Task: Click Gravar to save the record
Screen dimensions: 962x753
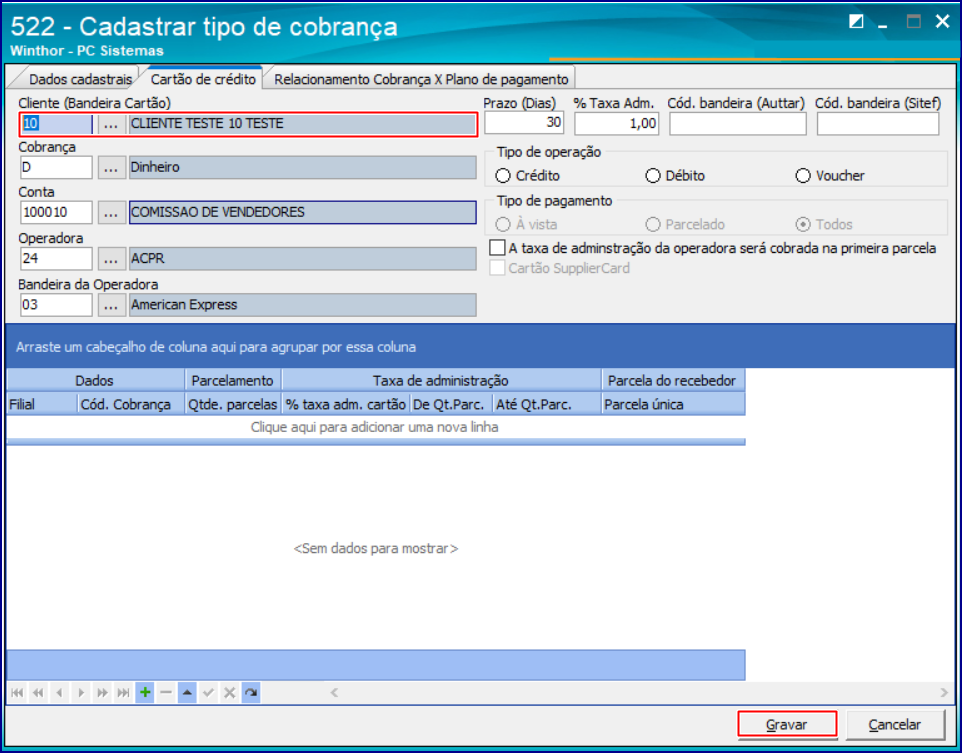Action: pyautogui.click(x=787, y=724)
